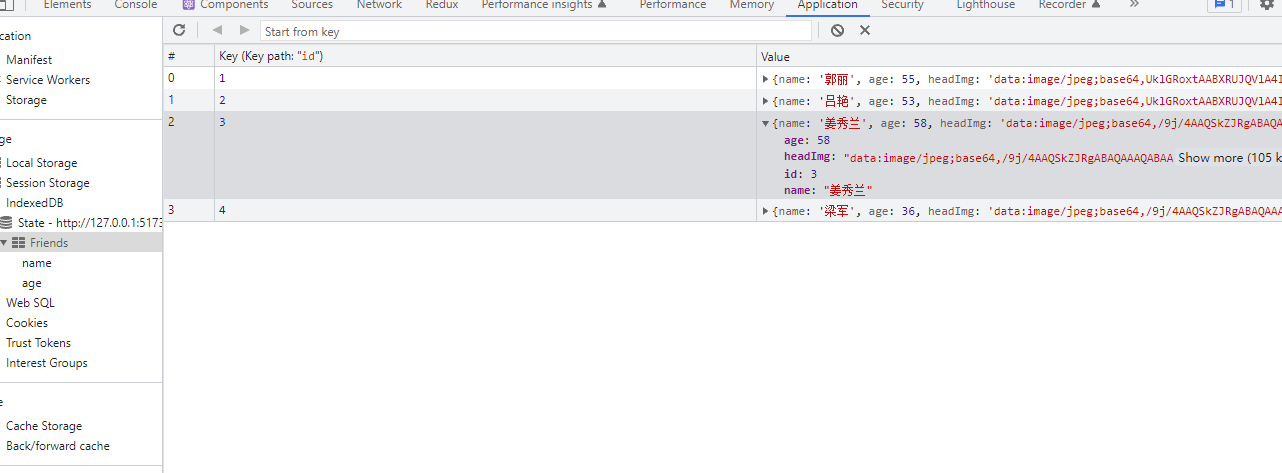The width and height of the screenshot is (1282, 473).
Task: Show more DevTools tabs via chevron
Action: [x=1134, y=5]
